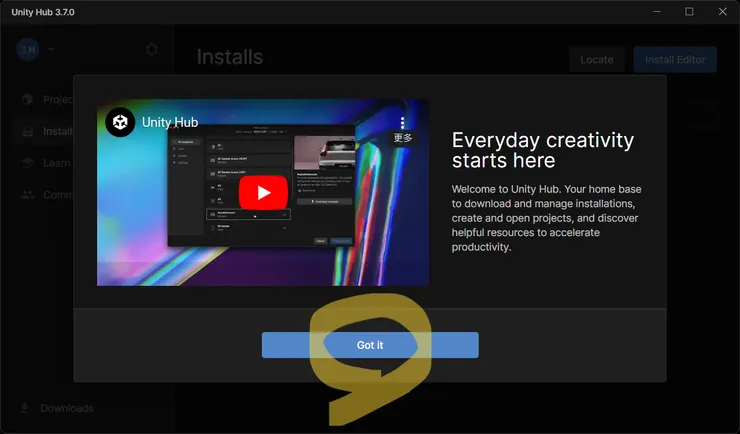Click the Learn graduation cap icon
Viewport: 740px width, 434px height.
click(x=28, y=163)
